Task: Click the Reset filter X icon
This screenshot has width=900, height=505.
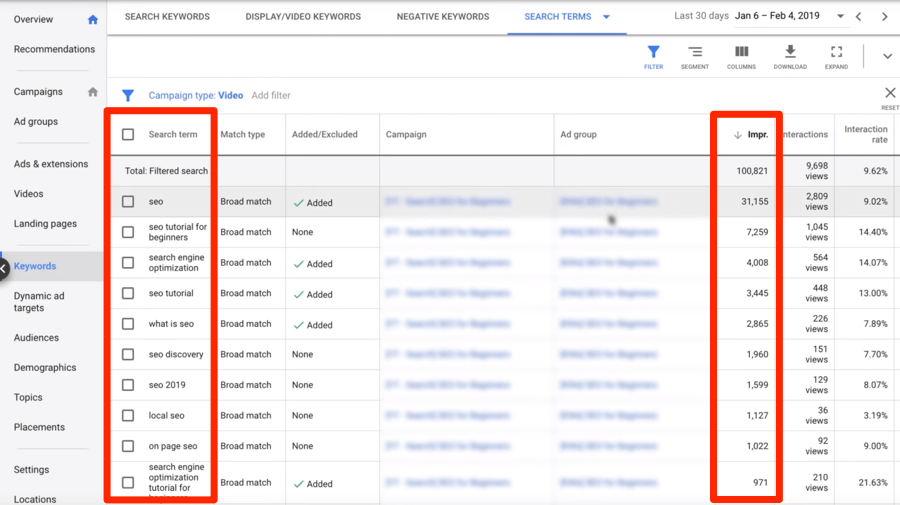Action: coord(889,94)
